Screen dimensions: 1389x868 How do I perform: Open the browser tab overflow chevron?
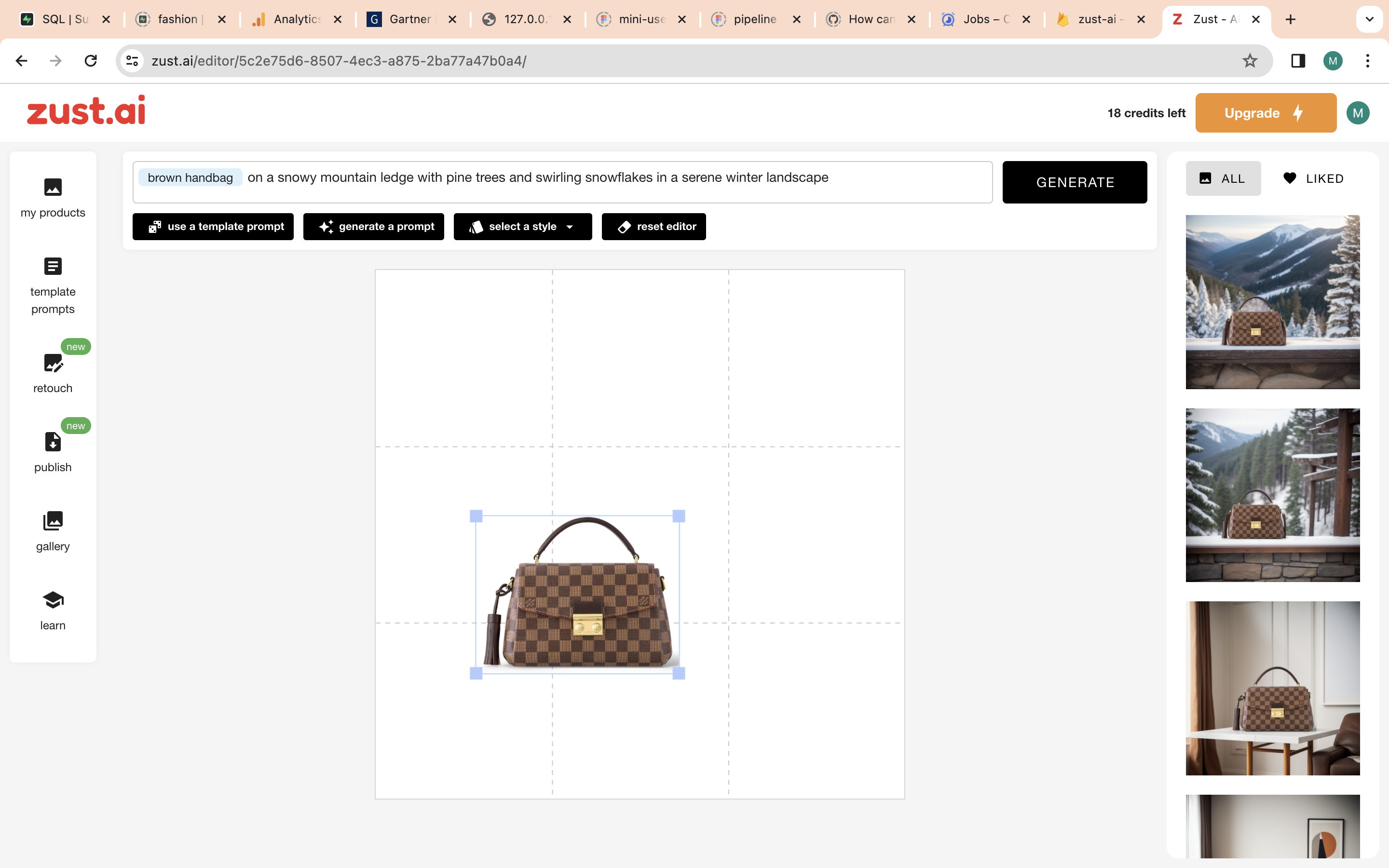1370,19
